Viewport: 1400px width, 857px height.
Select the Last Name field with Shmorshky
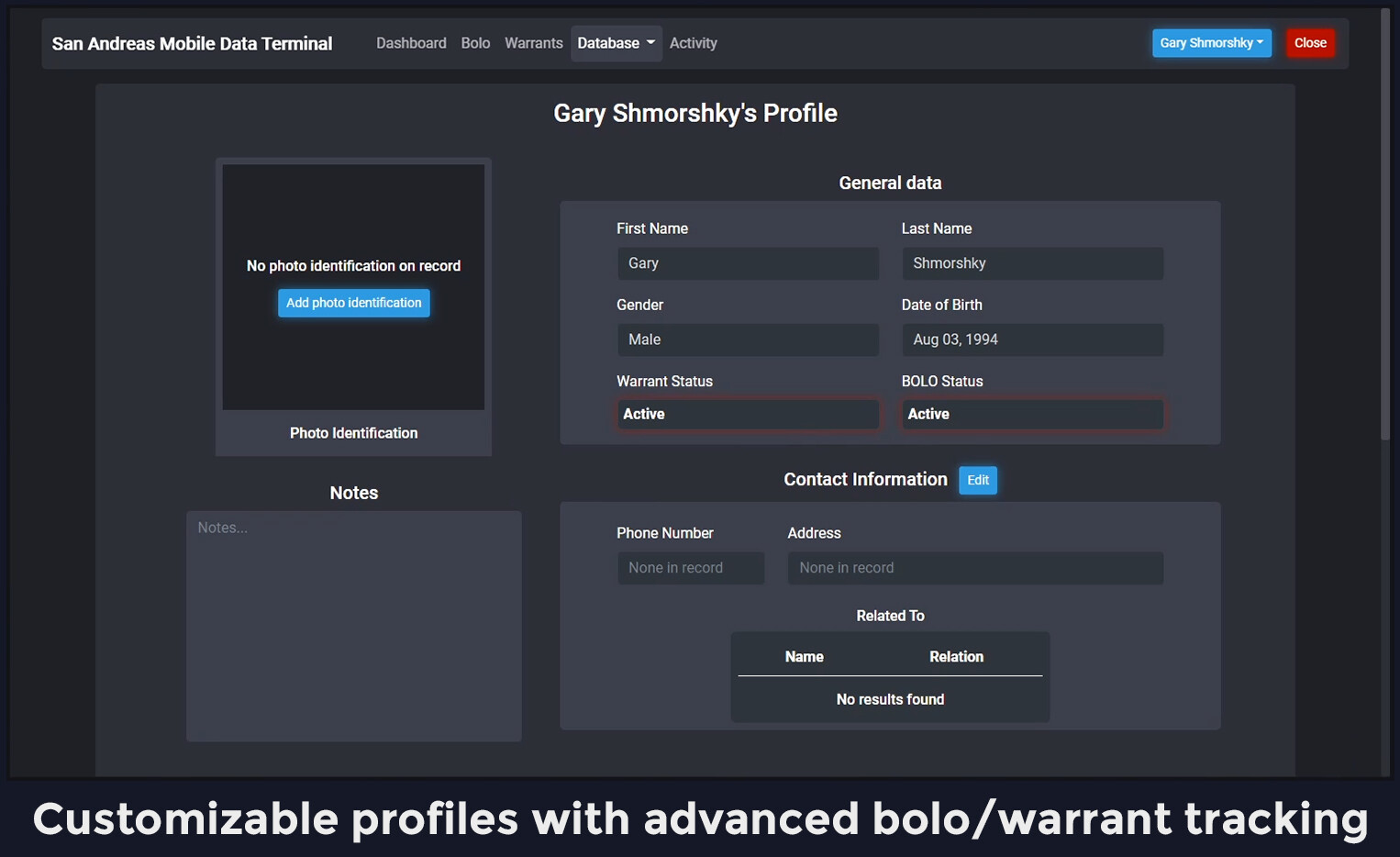(1032, 263)
